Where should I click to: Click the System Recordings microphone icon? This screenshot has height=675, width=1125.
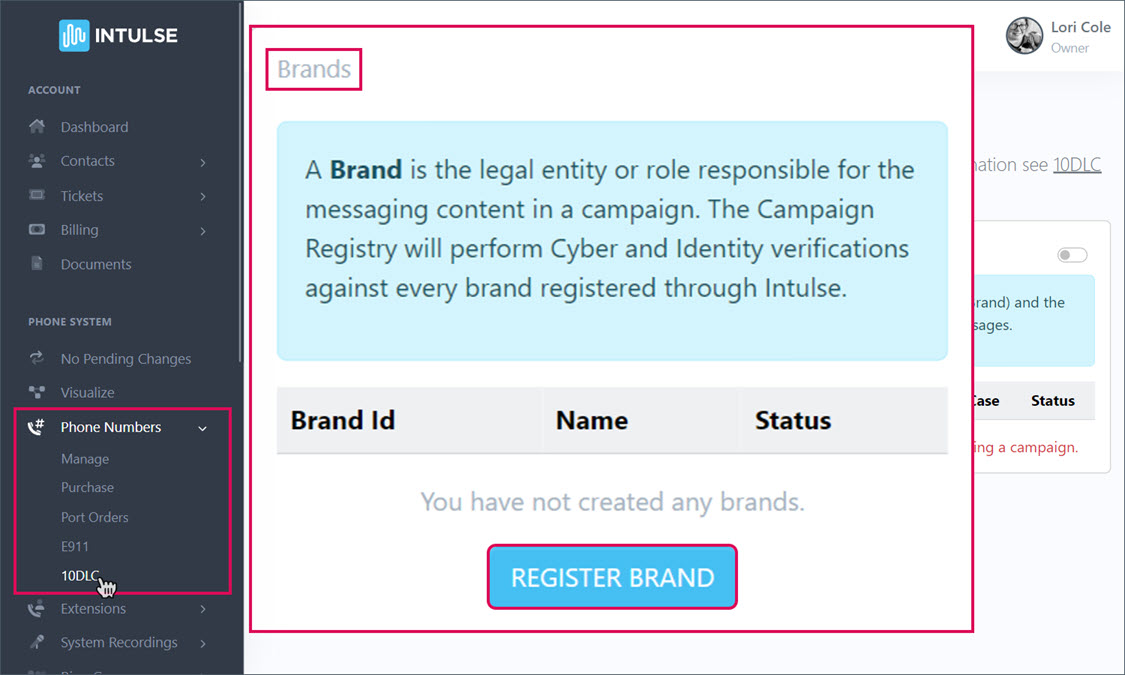click(37, 642)
